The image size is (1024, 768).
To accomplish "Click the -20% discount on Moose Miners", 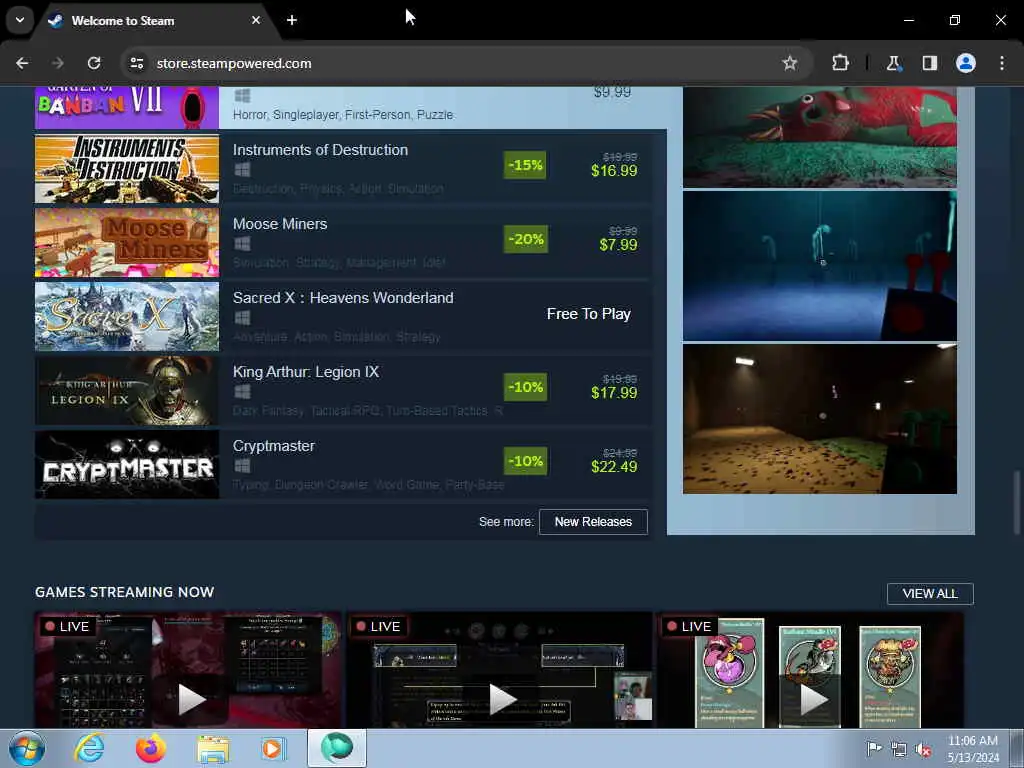I will tap(525, 239).
